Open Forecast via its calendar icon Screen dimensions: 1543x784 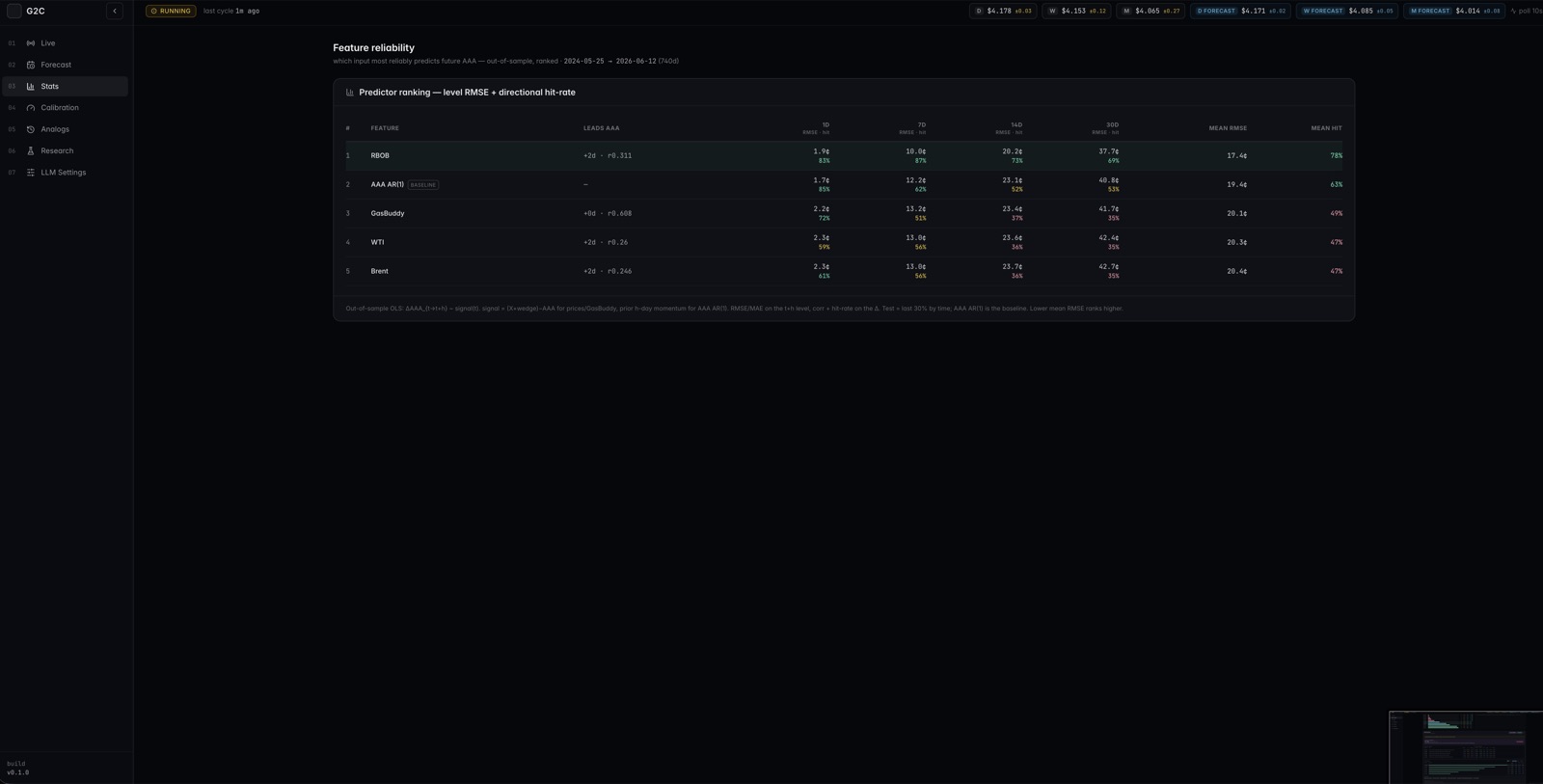(31, 65)
